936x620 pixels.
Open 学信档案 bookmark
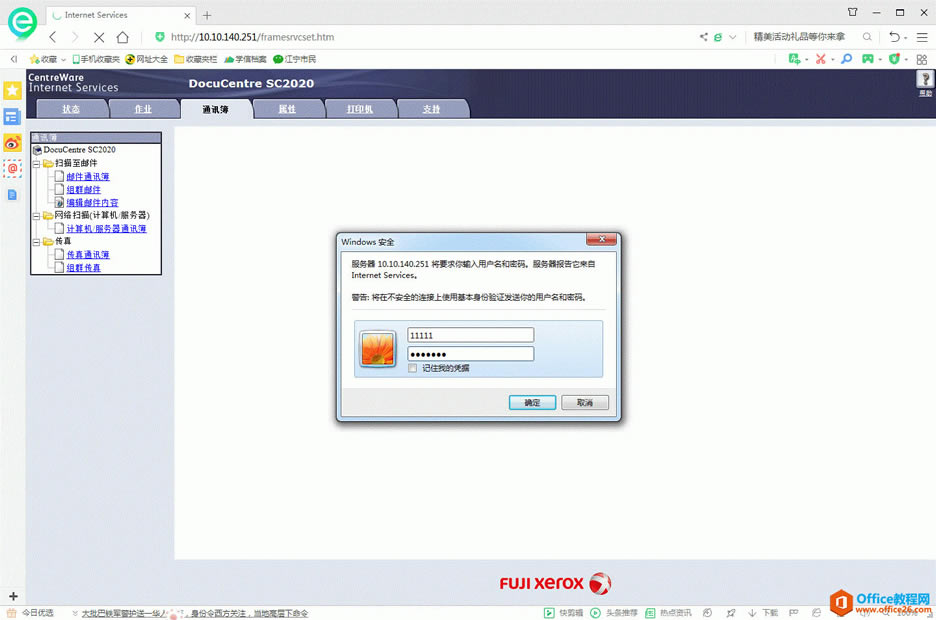245,59
